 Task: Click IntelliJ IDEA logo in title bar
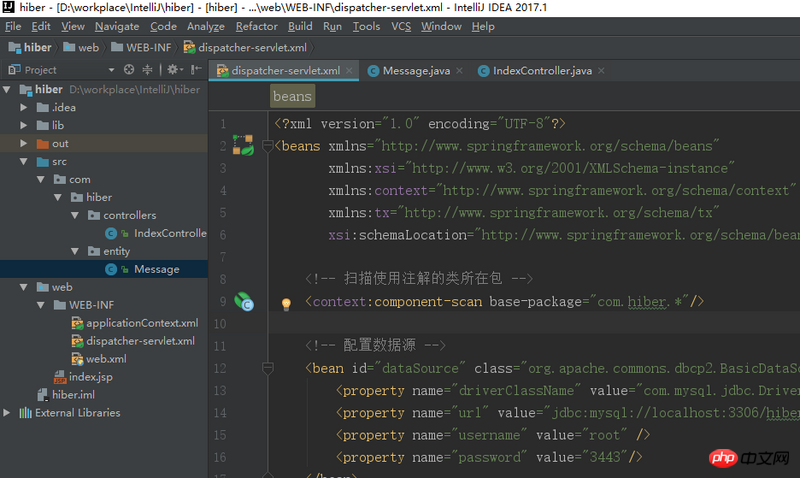[x=8, y=7]
